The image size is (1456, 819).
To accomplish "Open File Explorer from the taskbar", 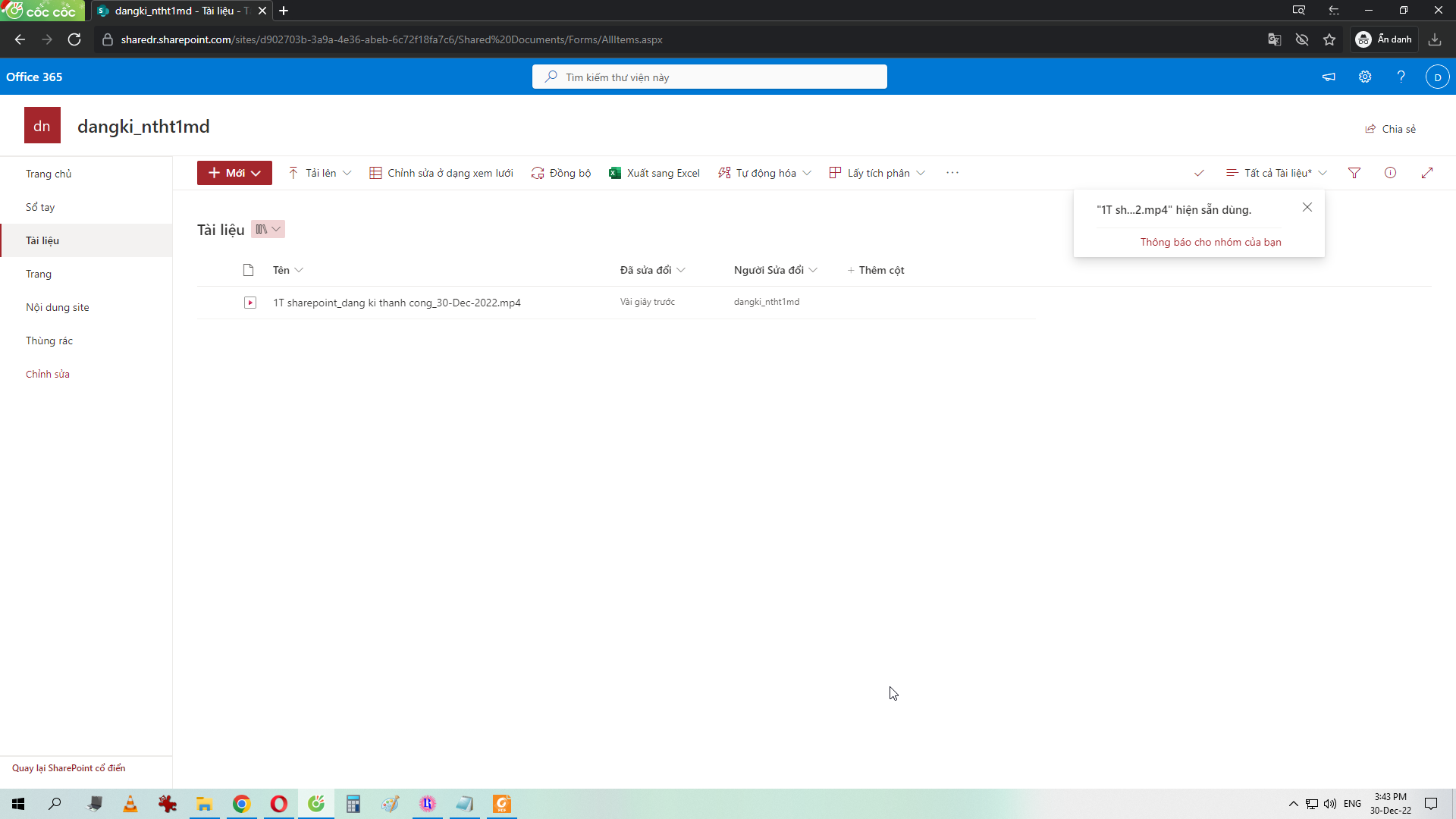I will 205,804.
